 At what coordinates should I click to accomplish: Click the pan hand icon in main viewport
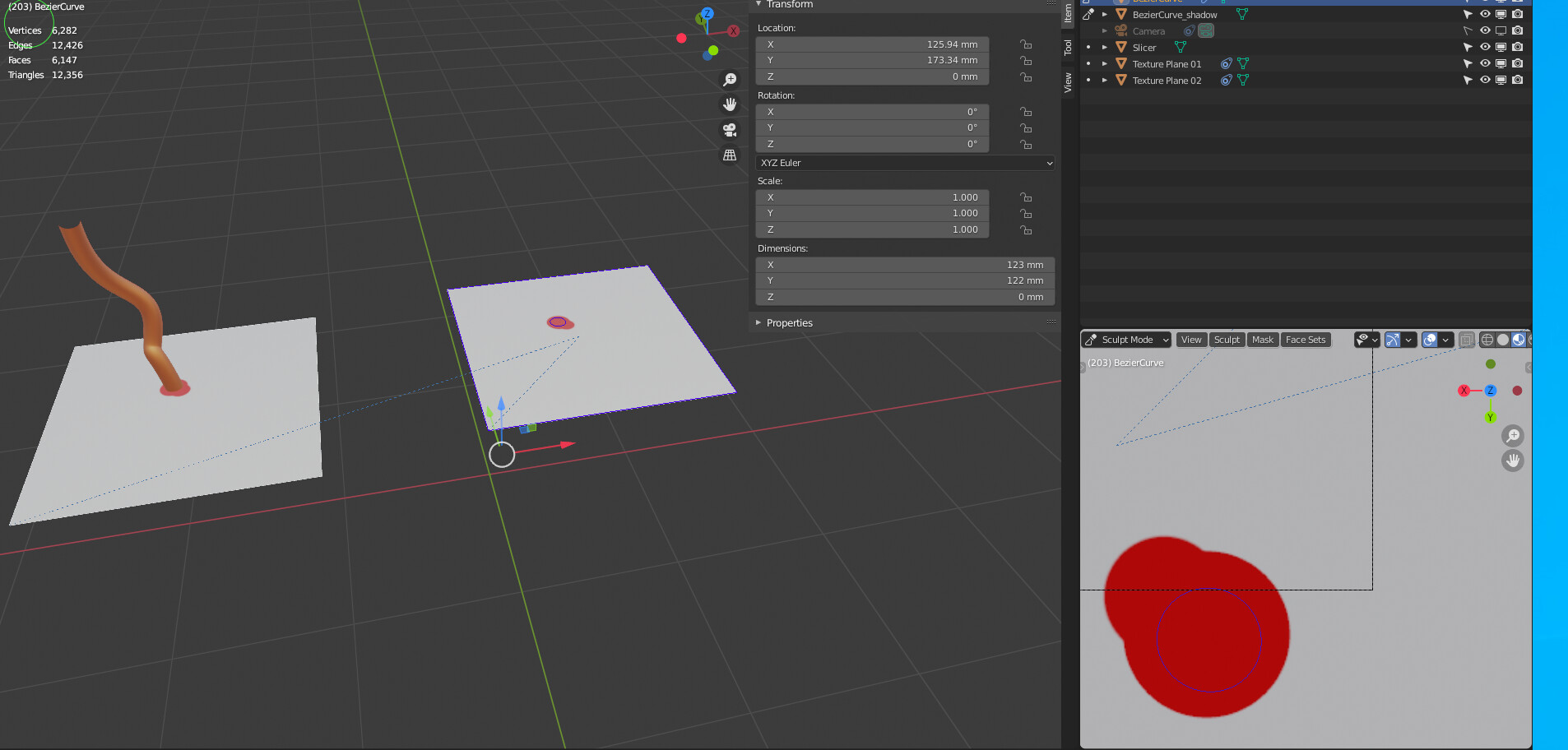pos(730,104)
